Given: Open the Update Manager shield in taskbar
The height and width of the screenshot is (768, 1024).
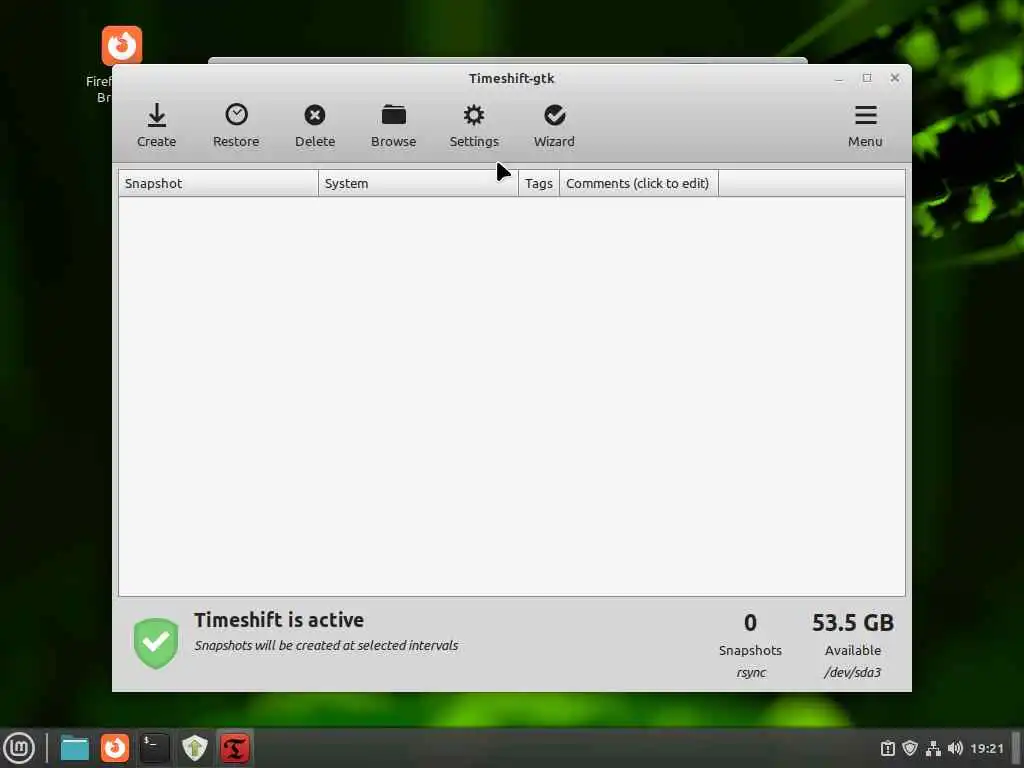Looking at the screenshot, I should point(195,748).
